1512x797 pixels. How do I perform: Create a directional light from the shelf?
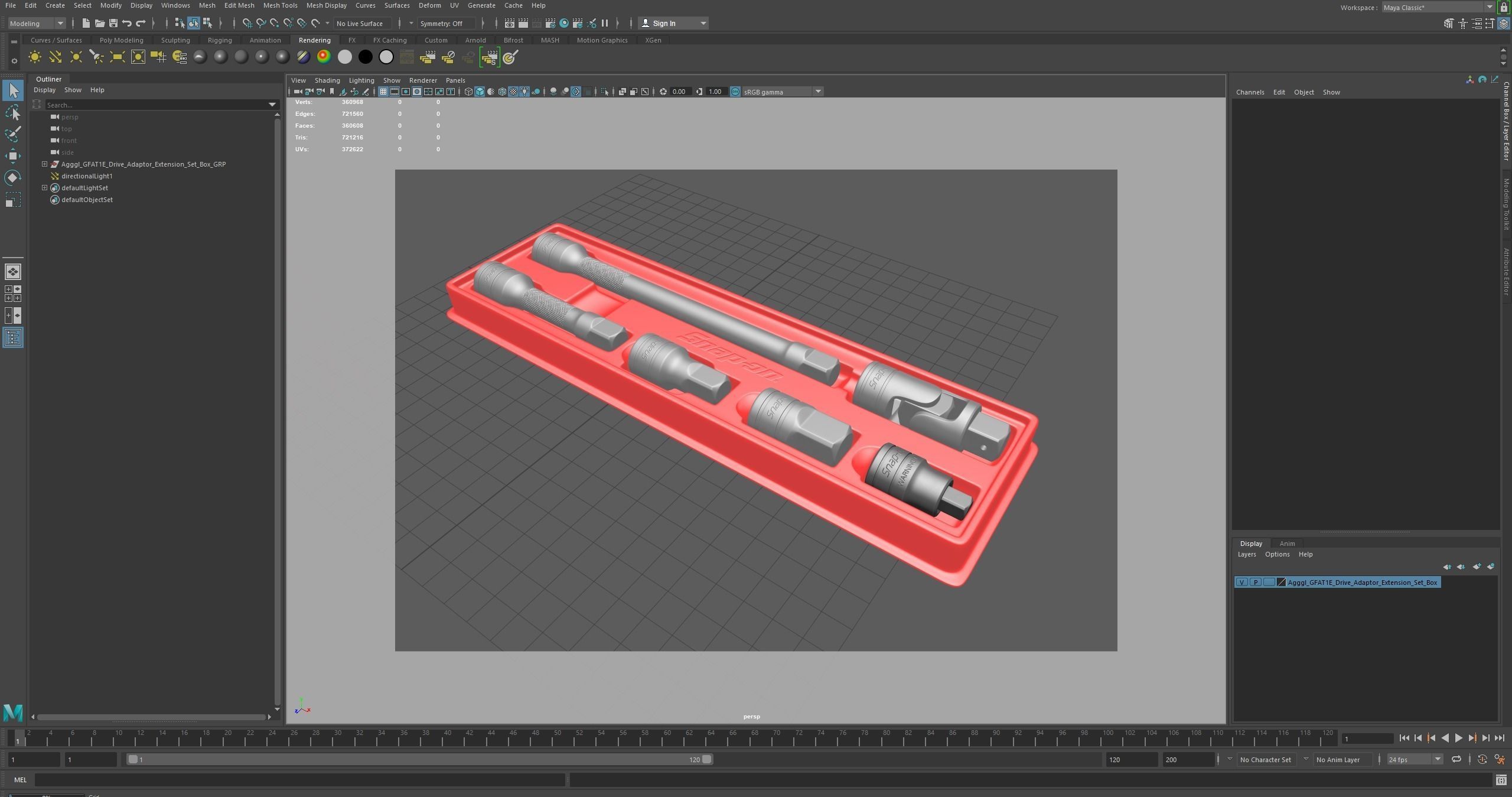[55, 57]
